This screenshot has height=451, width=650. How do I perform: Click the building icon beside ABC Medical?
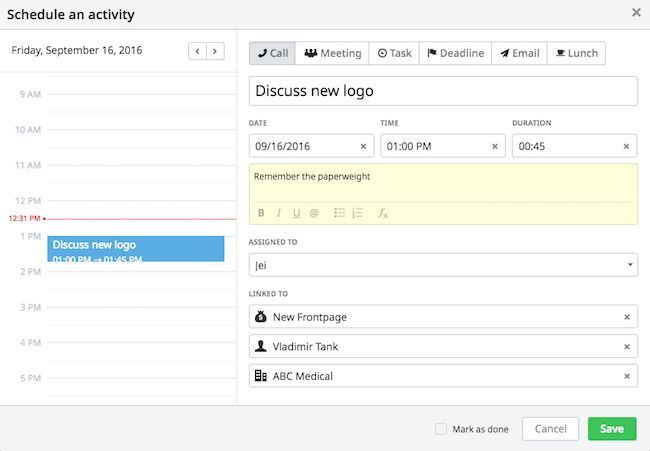pyautogui.click(x=260, y=376)
